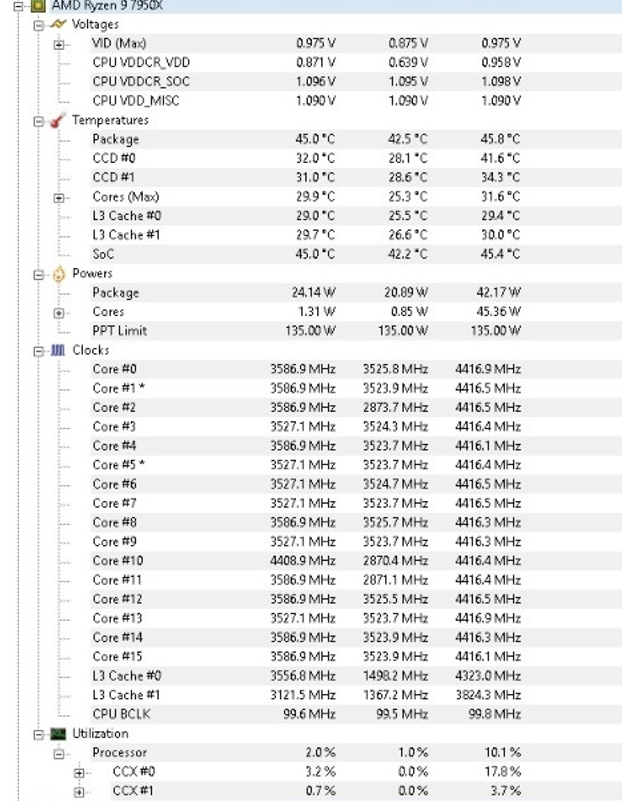The width and height of the screenshot is (622, 801).
Task: Click the Temperatures thermometer icon
Action: pos(59,121)
